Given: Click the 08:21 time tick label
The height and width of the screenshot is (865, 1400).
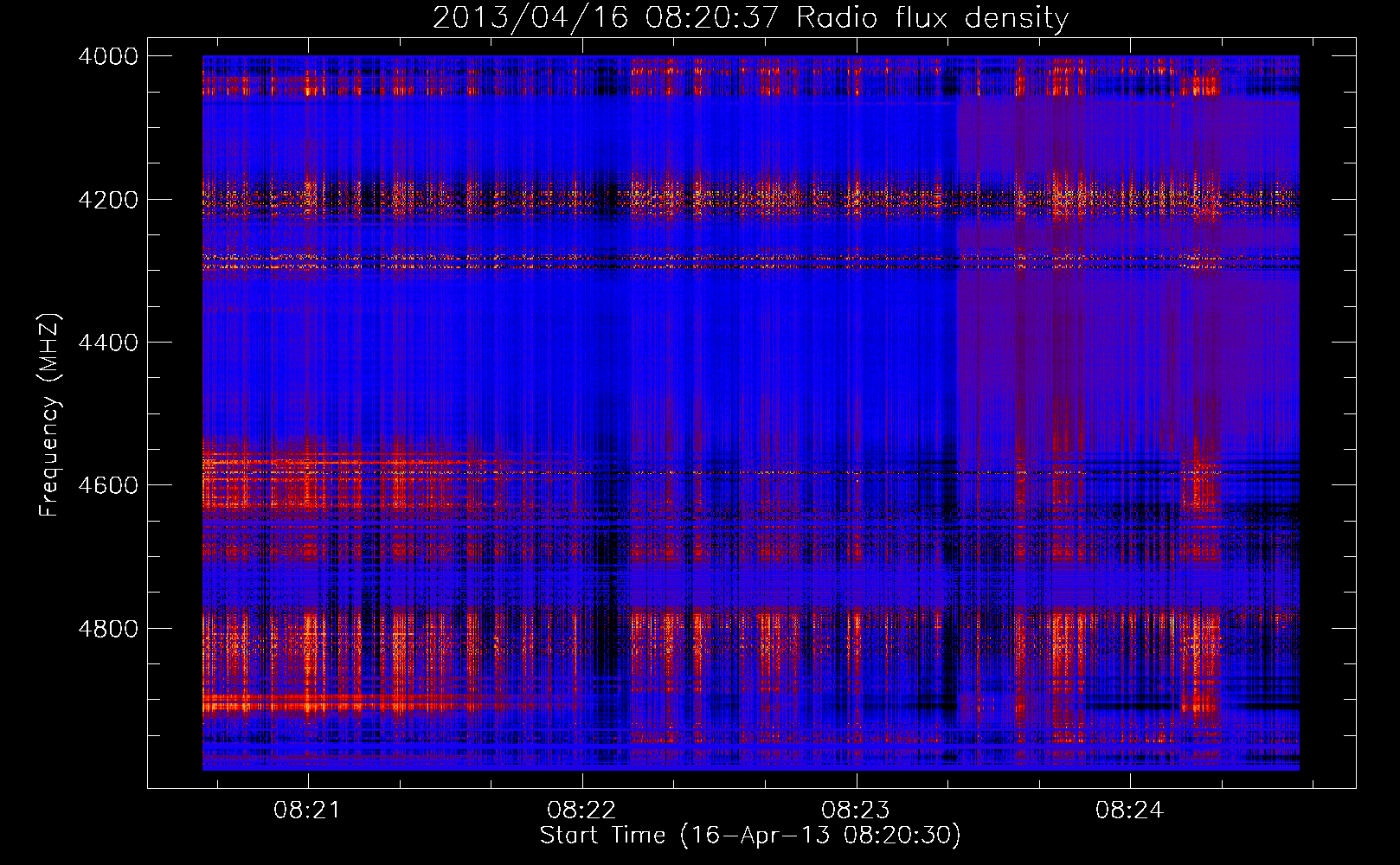Looking at the screenshot, I should click(308, 811).
